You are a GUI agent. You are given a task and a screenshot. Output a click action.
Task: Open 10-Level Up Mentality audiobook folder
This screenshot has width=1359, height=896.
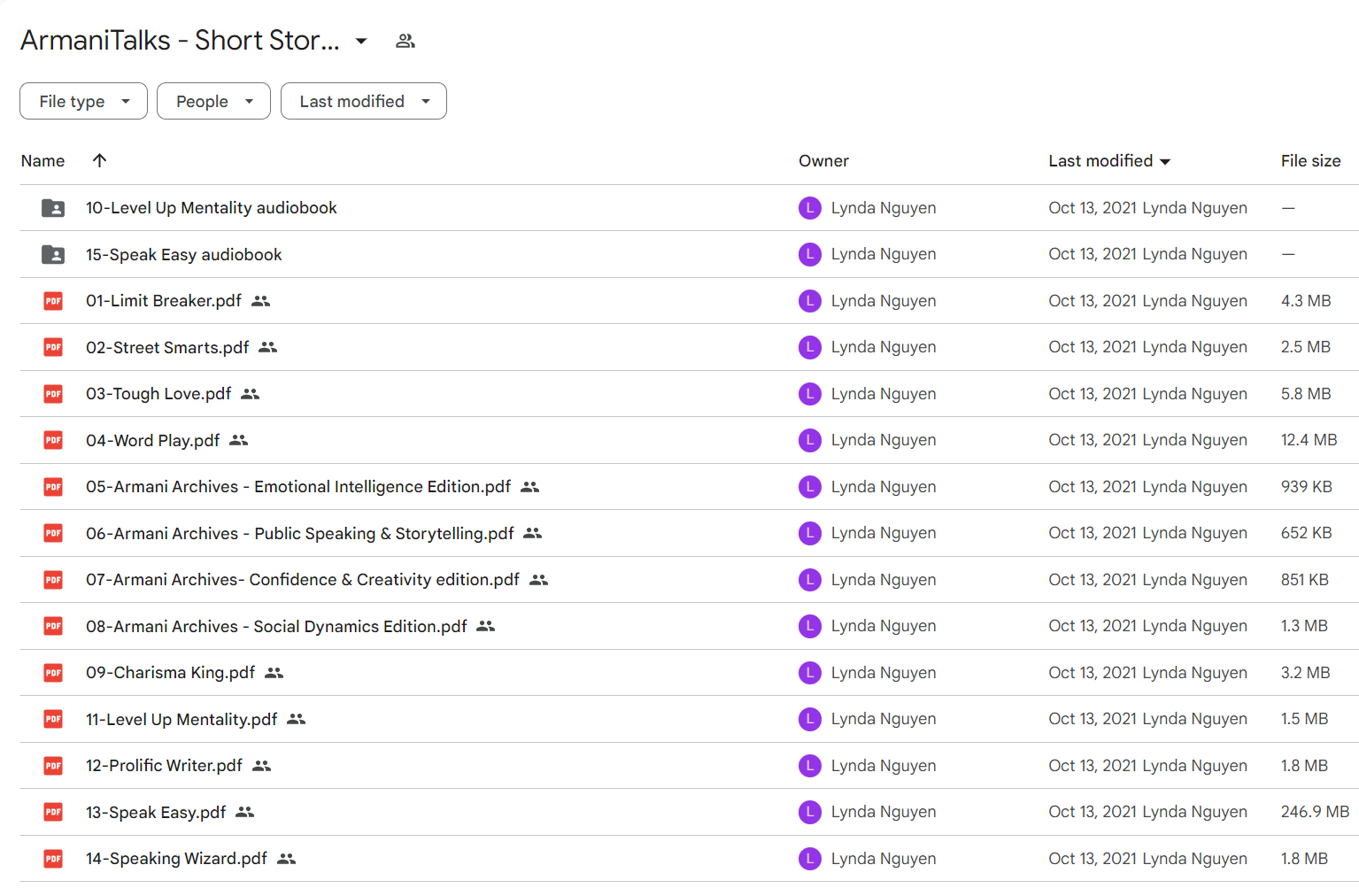click(x=211, y=208)
